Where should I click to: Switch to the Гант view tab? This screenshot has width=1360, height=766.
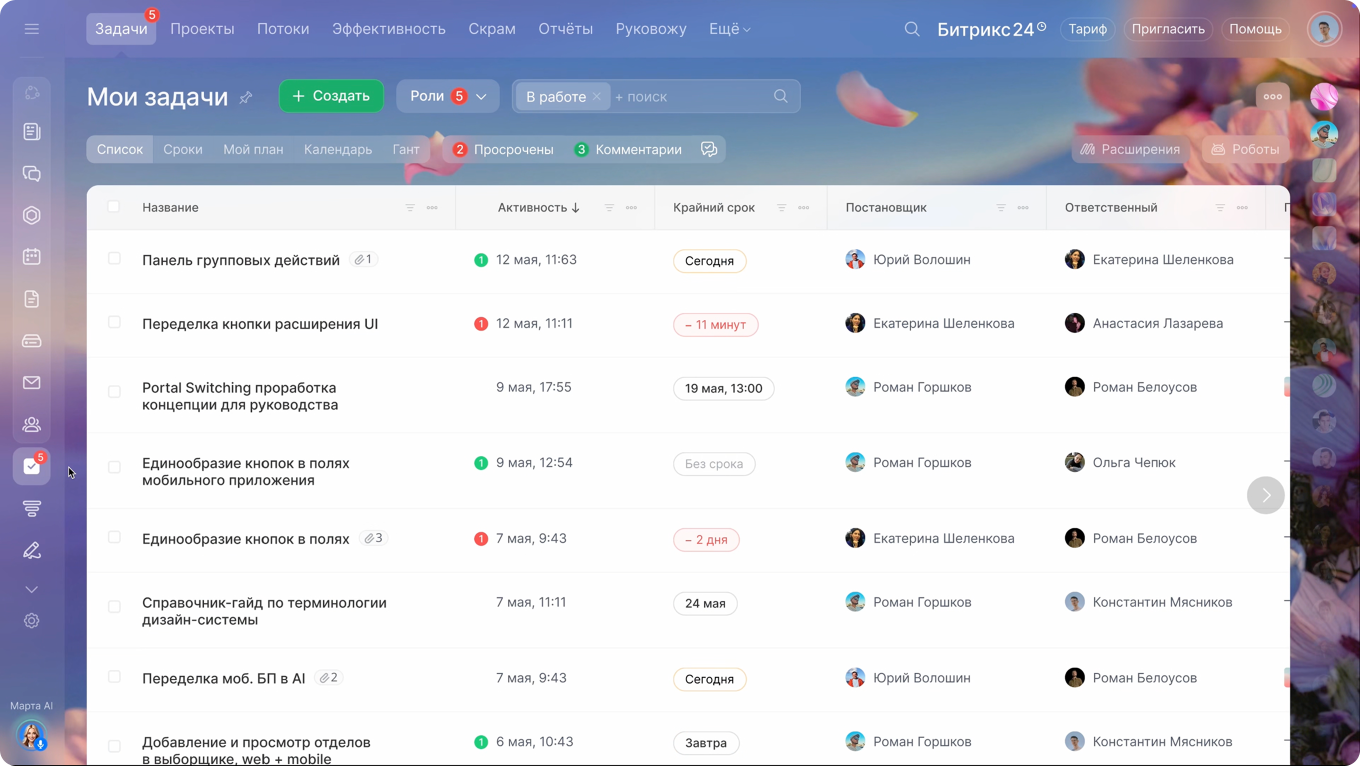(406, 149)
